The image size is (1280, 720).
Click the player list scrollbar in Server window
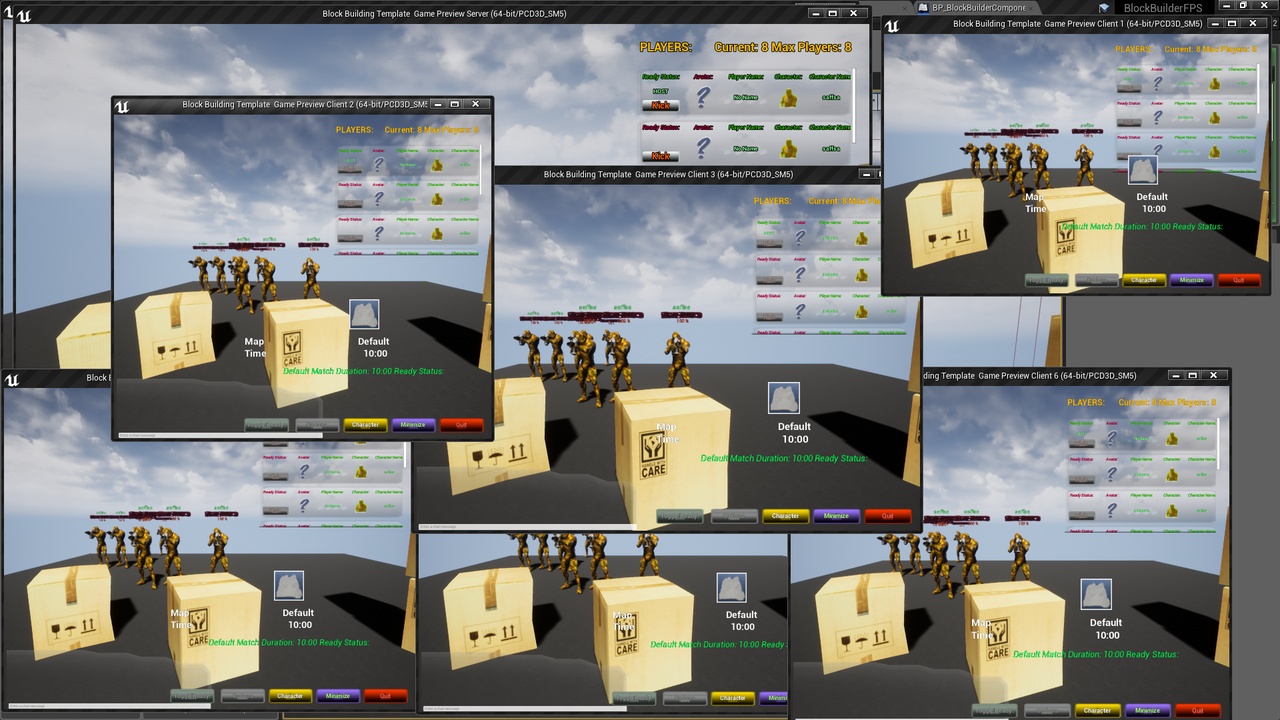(x=855, y=105)
